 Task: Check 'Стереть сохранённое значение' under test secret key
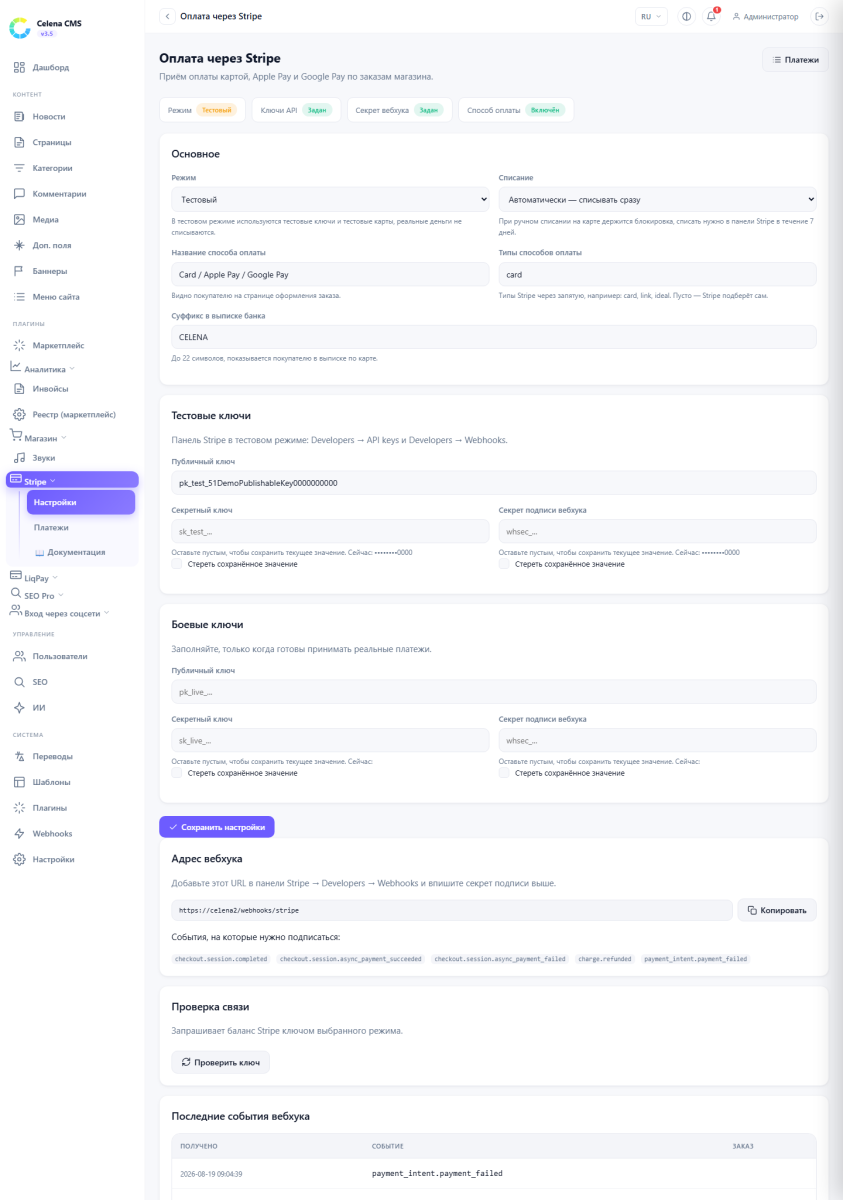tap(177, 564)
